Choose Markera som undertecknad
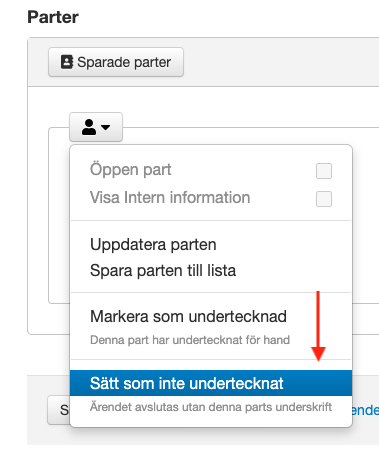 tap(188, 316)
